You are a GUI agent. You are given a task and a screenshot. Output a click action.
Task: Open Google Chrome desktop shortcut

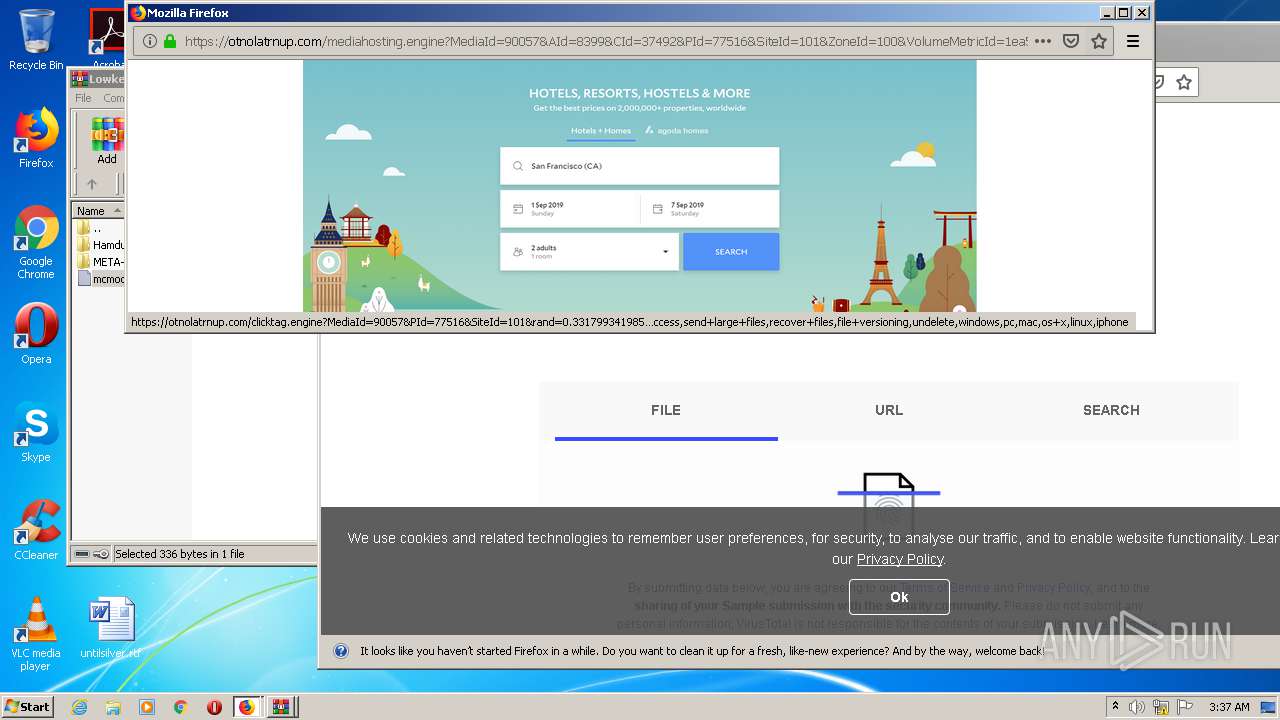(36, 243)
